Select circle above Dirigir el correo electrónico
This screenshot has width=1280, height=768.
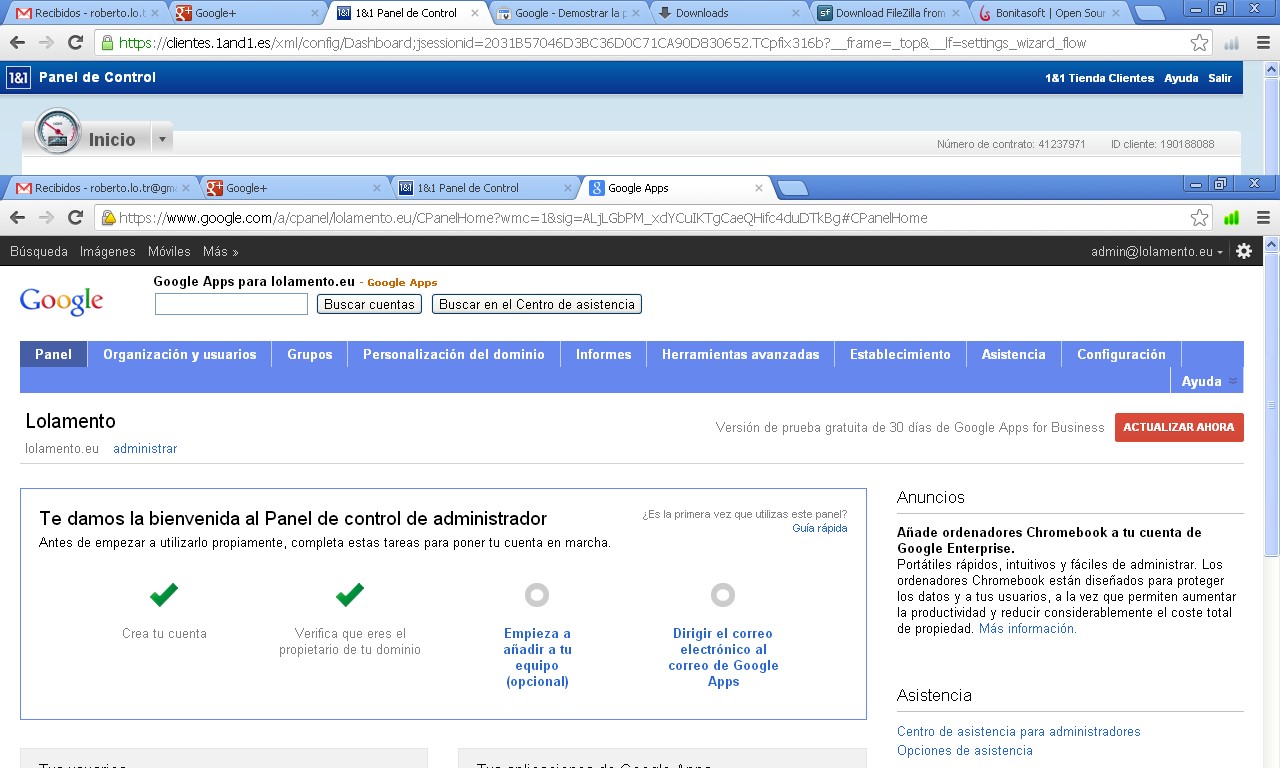pyautogui.click(x=723, y=595)
